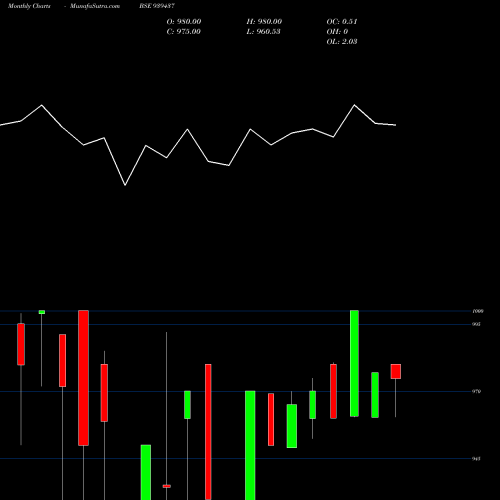500x500 pixels.
Task: Click the 995 price axis label
Action: coord(476,324)
